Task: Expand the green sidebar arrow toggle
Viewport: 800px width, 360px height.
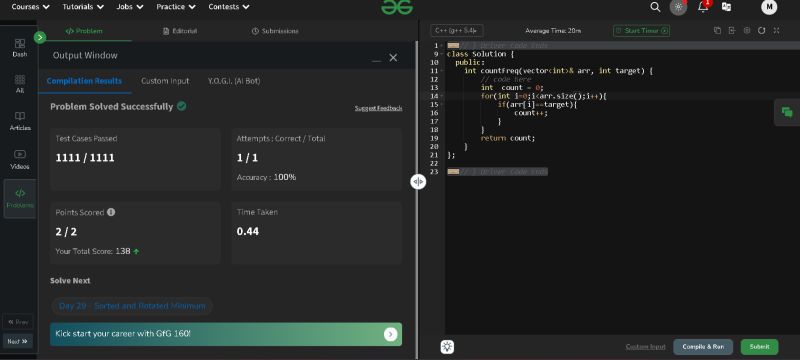Action: click(x=40, y=37)
